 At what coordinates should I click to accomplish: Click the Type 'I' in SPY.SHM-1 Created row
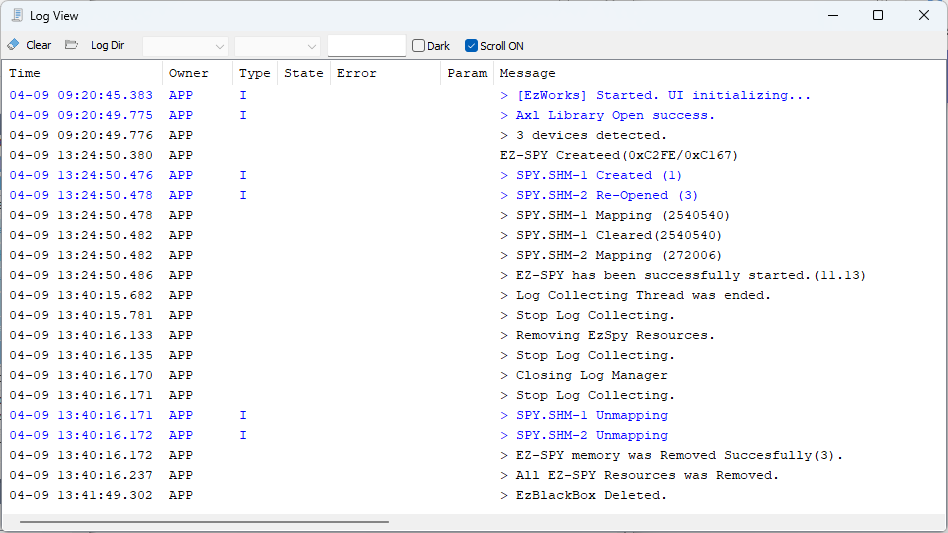[243, 175]
